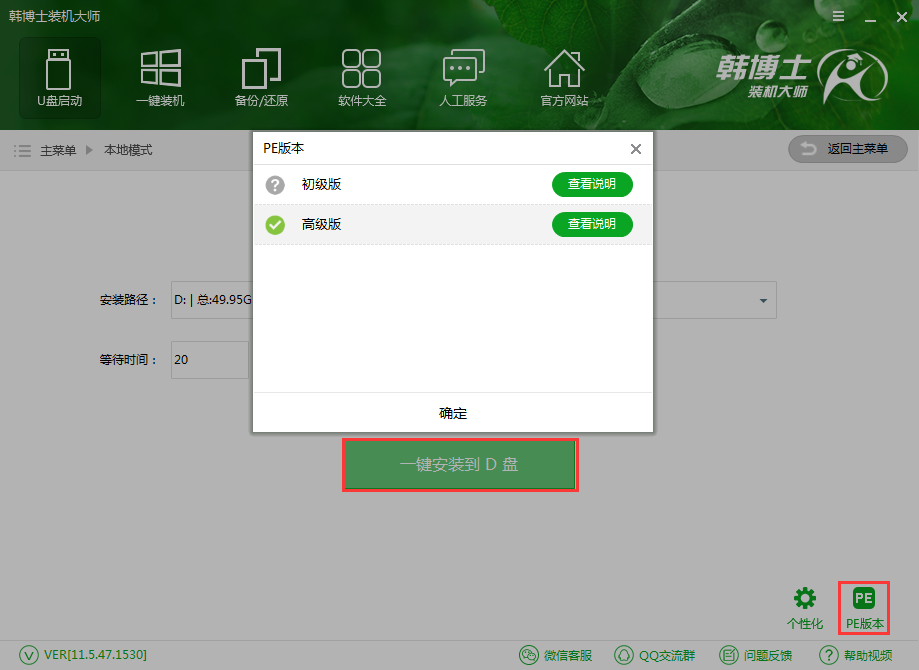Launch 人工服务 customer support

[463, 77]
